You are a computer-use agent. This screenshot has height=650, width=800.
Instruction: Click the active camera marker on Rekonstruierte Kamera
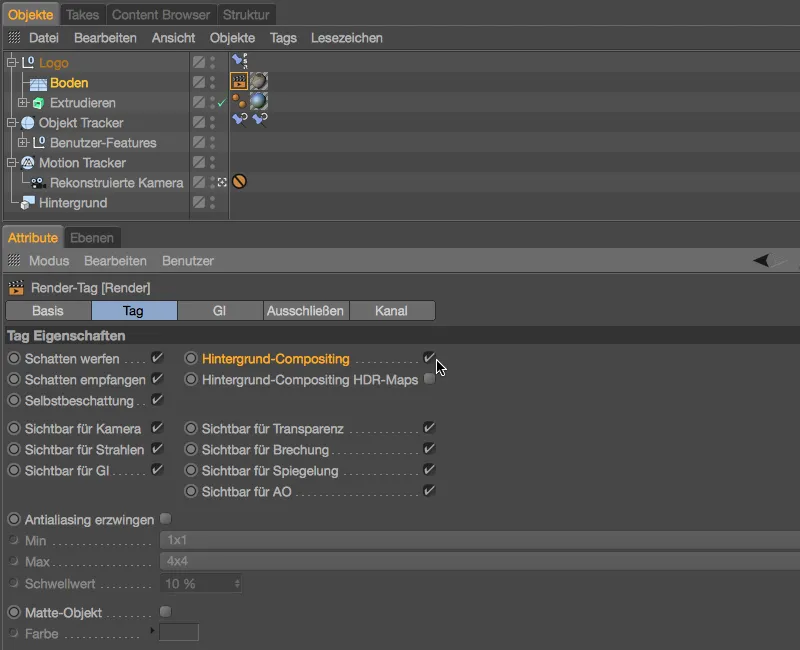point(222,182)
